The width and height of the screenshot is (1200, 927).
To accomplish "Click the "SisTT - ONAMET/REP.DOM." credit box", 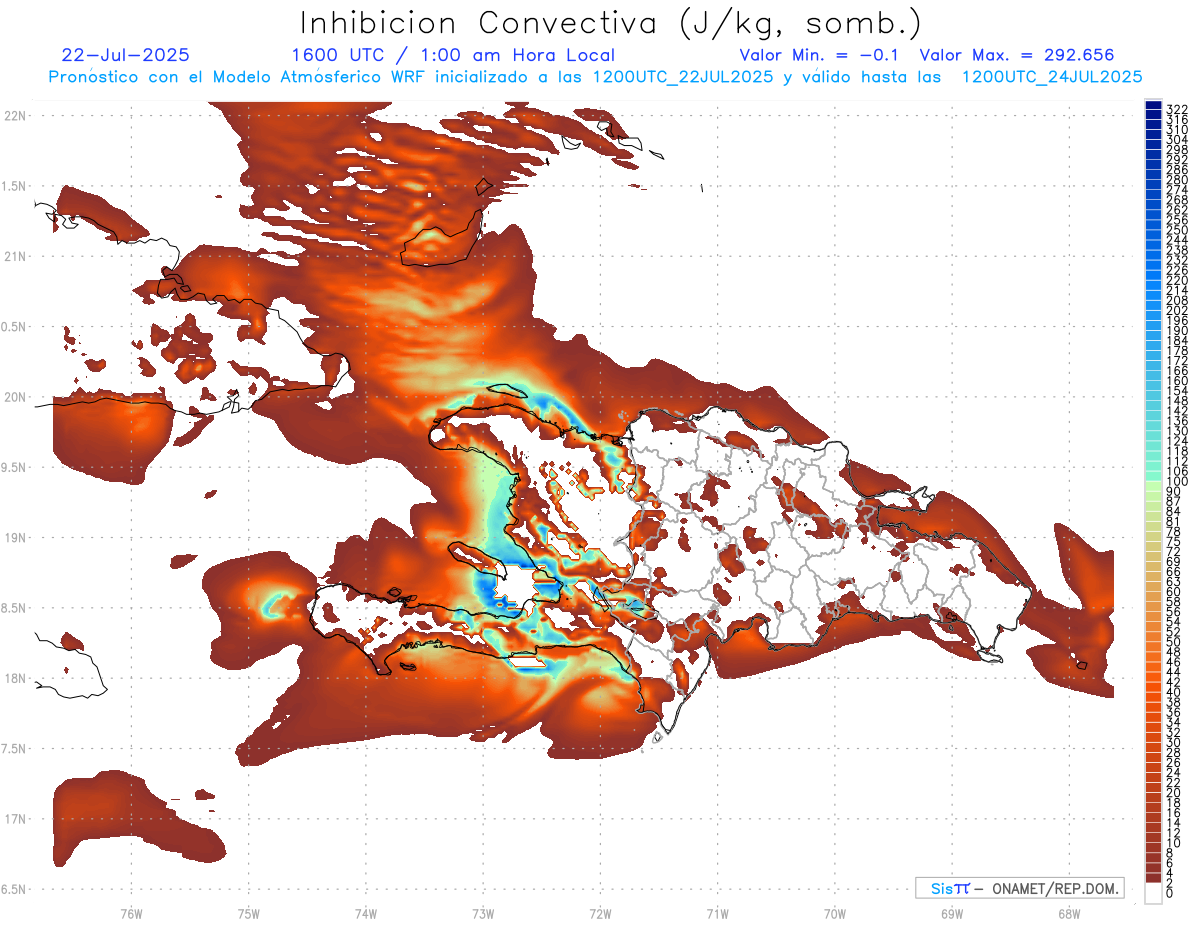I will (1020, 888).
